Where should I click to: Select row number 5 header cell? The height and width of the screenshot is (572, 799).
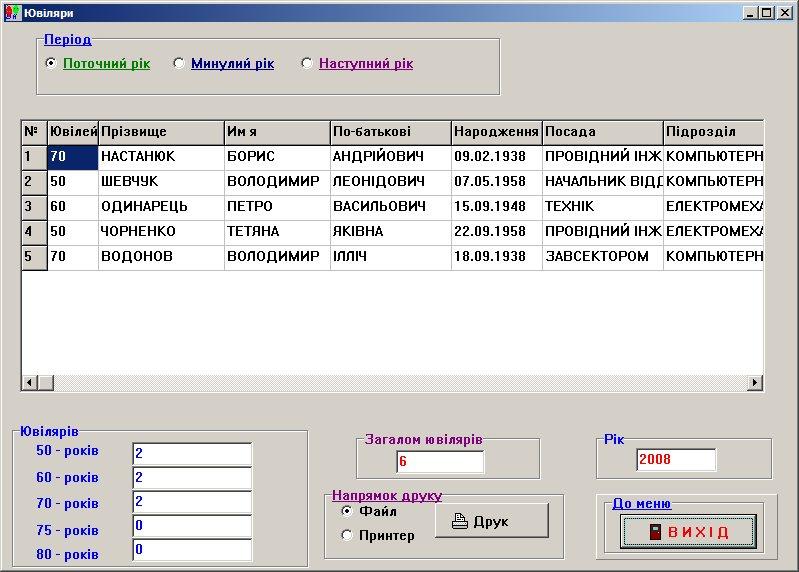pos(35,257)
